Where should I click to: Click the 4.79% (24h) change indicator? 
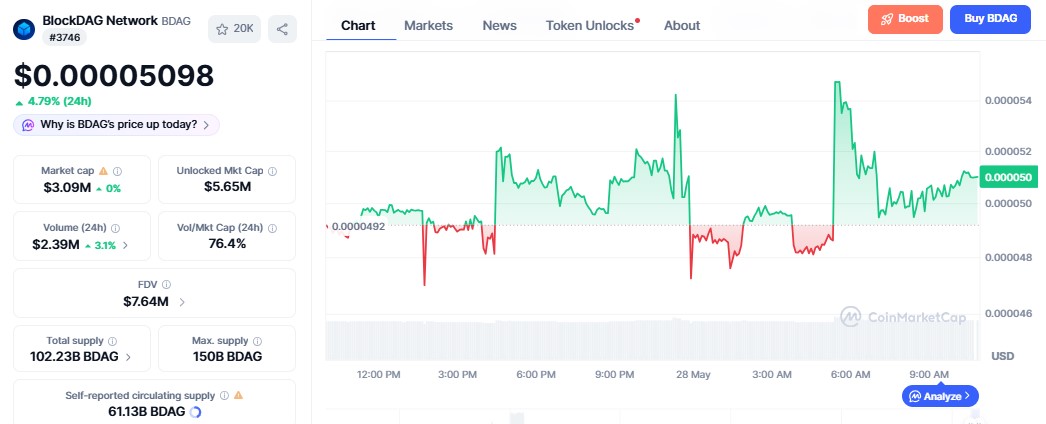coord(53,102)
